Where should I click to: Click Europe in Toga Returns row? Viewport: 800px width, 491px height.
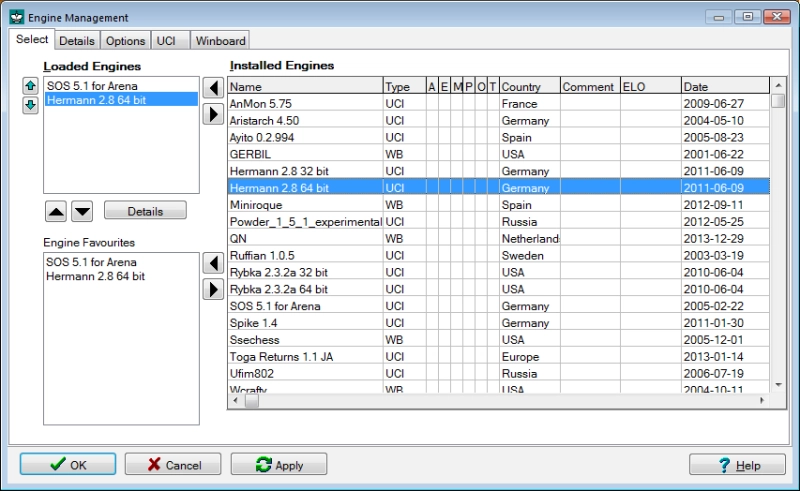[520, 356]
